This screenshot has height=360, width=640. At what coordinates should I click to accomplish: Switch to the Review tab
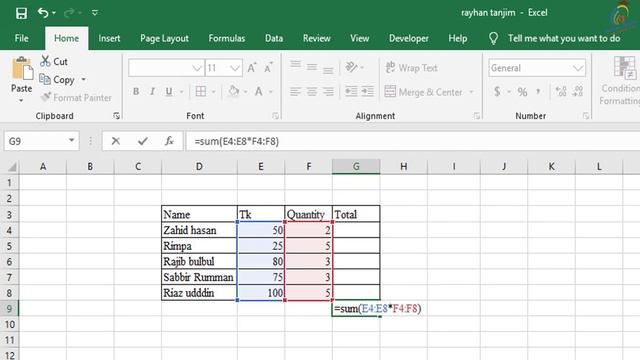click(x=316, y=38)
